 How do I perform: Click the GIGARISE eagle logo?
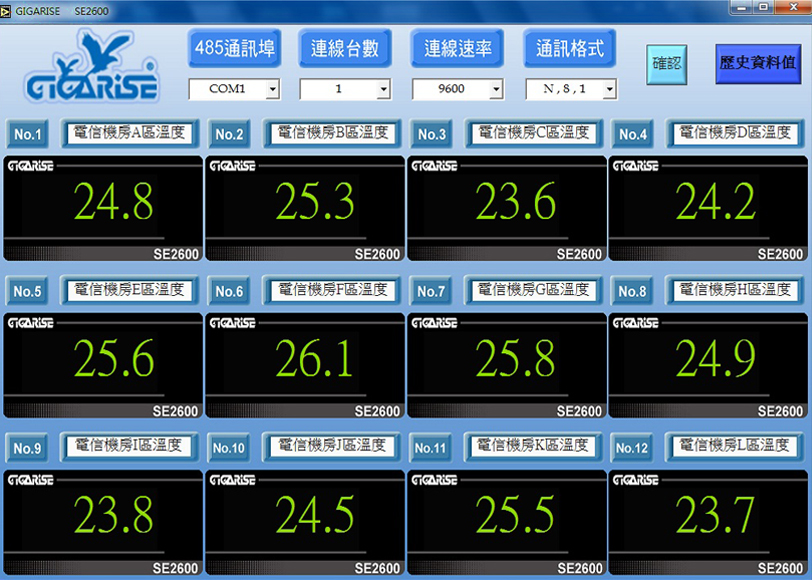pos(91,65)
